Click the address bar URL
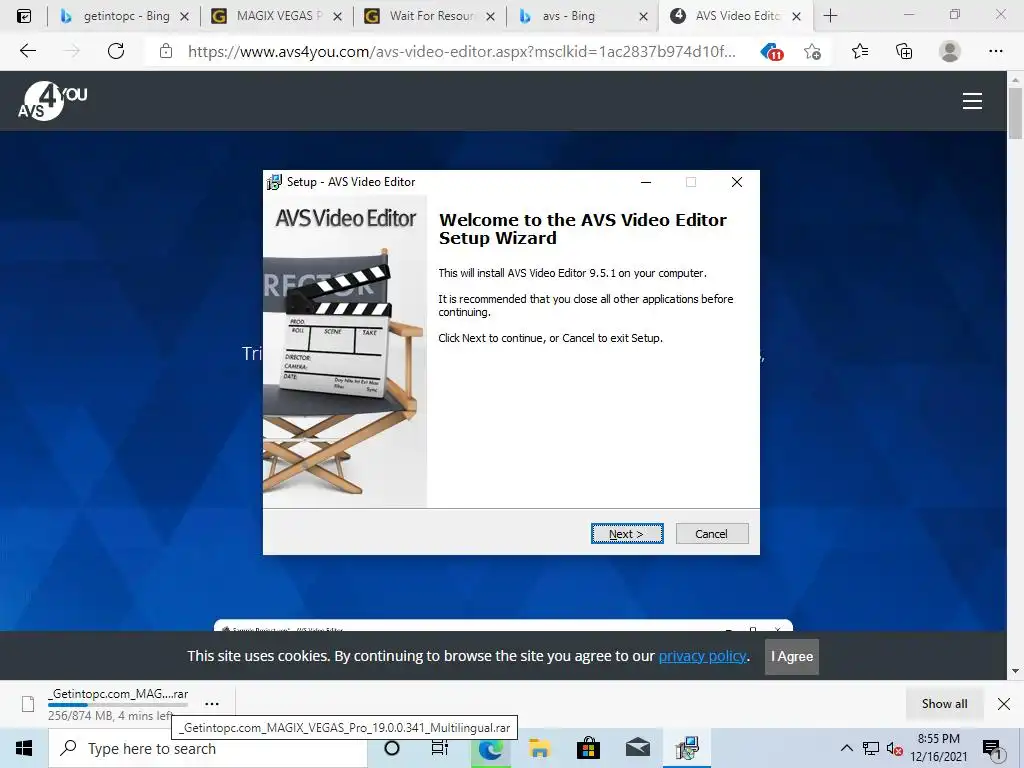The height and width of the screenshot is (768, 1024). (461, 51)
